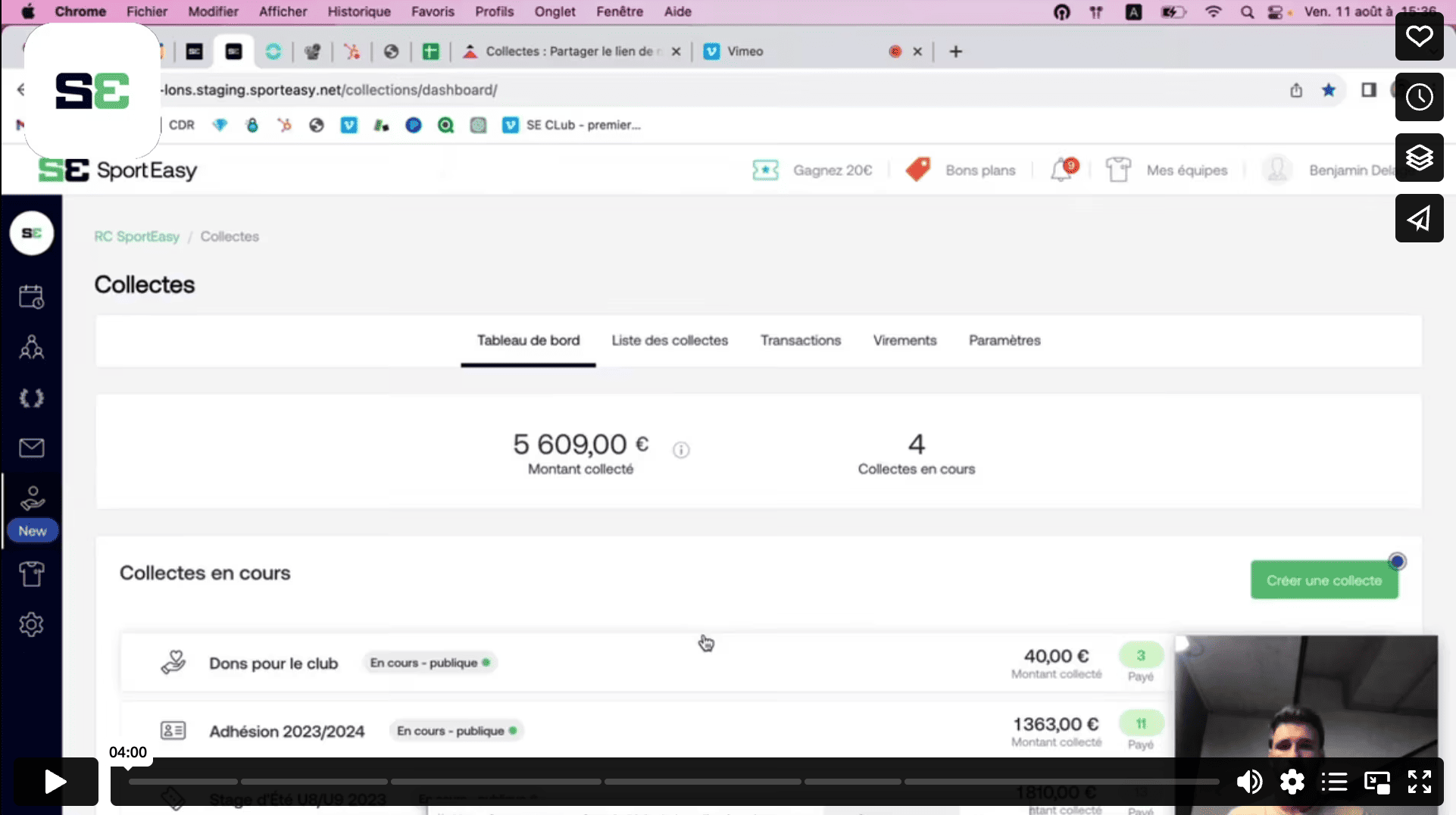Bookmark page with star icon
Image resolution: width=1456 pixels, height=815 pixels.
click(x=1328, y=90)
